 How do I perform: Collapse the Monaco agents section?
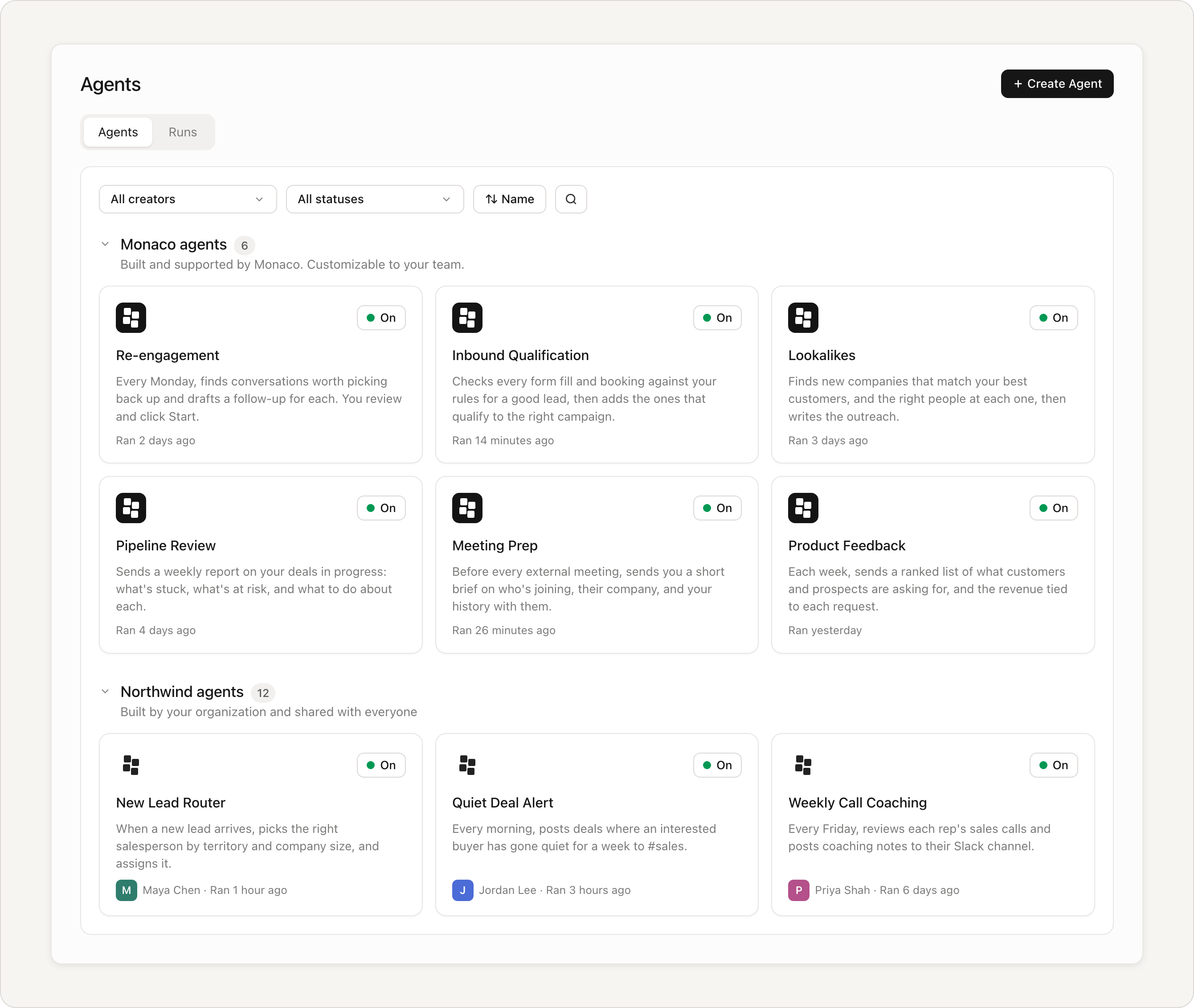tap(105, 245)
